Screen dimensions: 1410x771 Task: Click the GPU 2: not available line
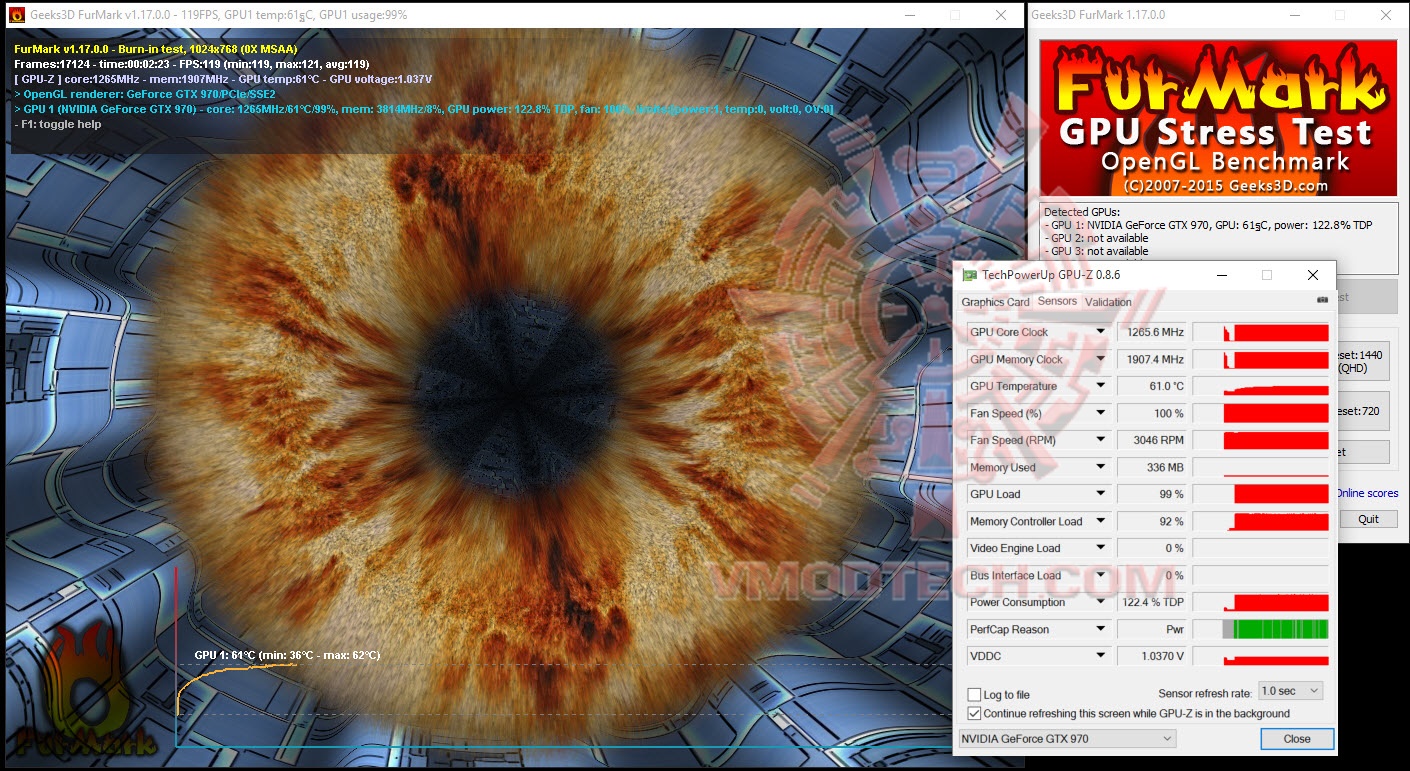[1096, 238]
